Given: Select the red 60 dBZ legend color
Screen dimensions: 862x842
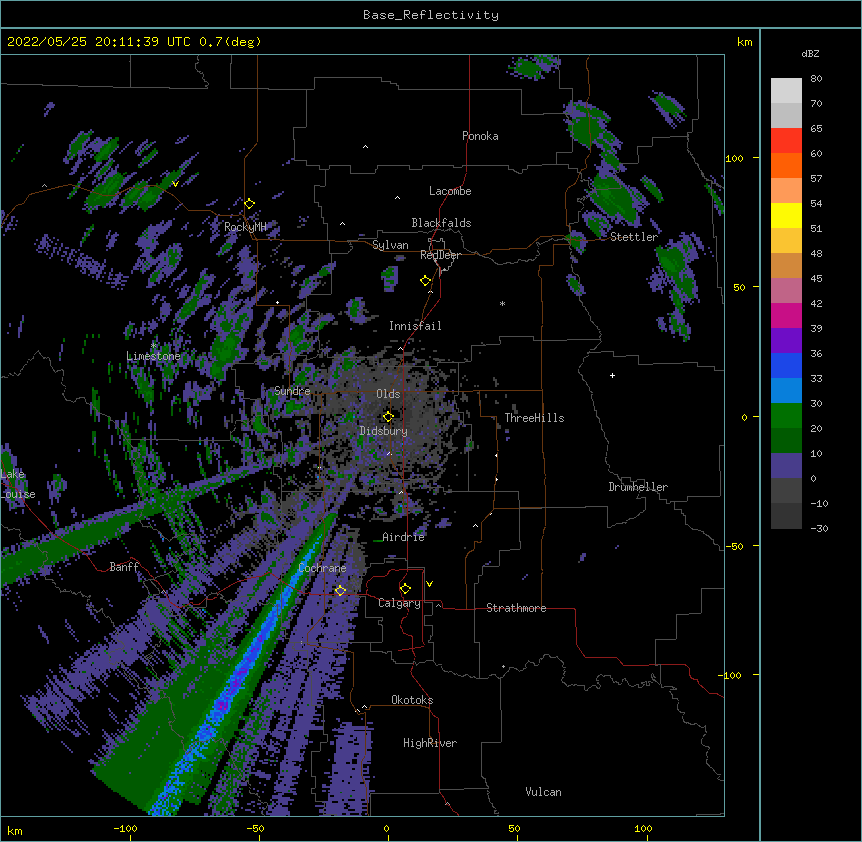Looking at the screenshot, I should click(x=786, y=140).
